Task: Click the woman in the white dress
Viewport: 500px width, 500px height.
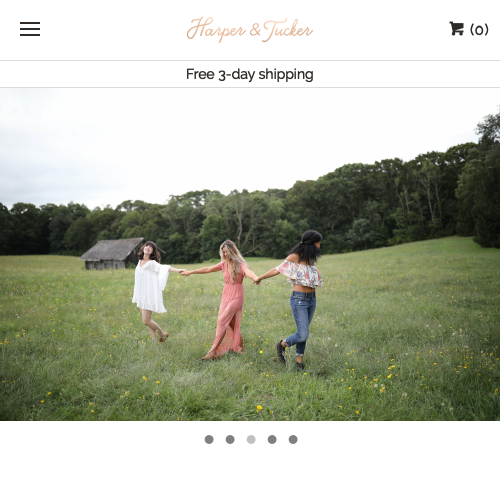Action: [153, 291]
